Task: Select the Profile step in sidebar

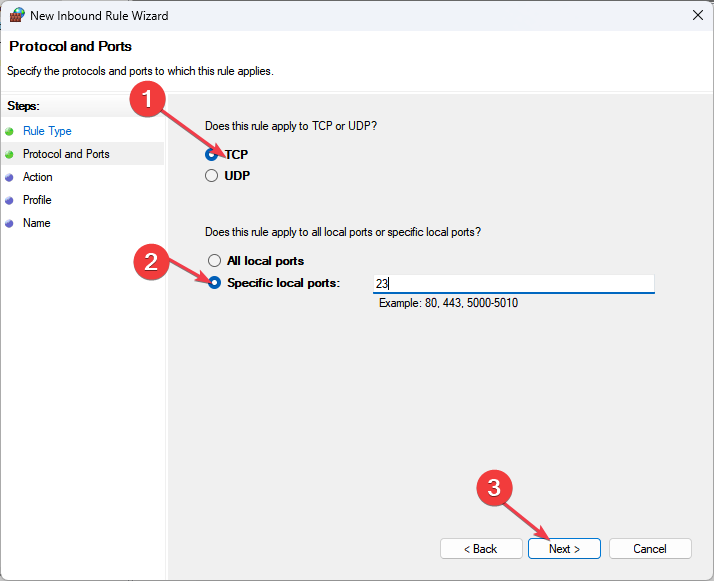Action: [37, 200]
